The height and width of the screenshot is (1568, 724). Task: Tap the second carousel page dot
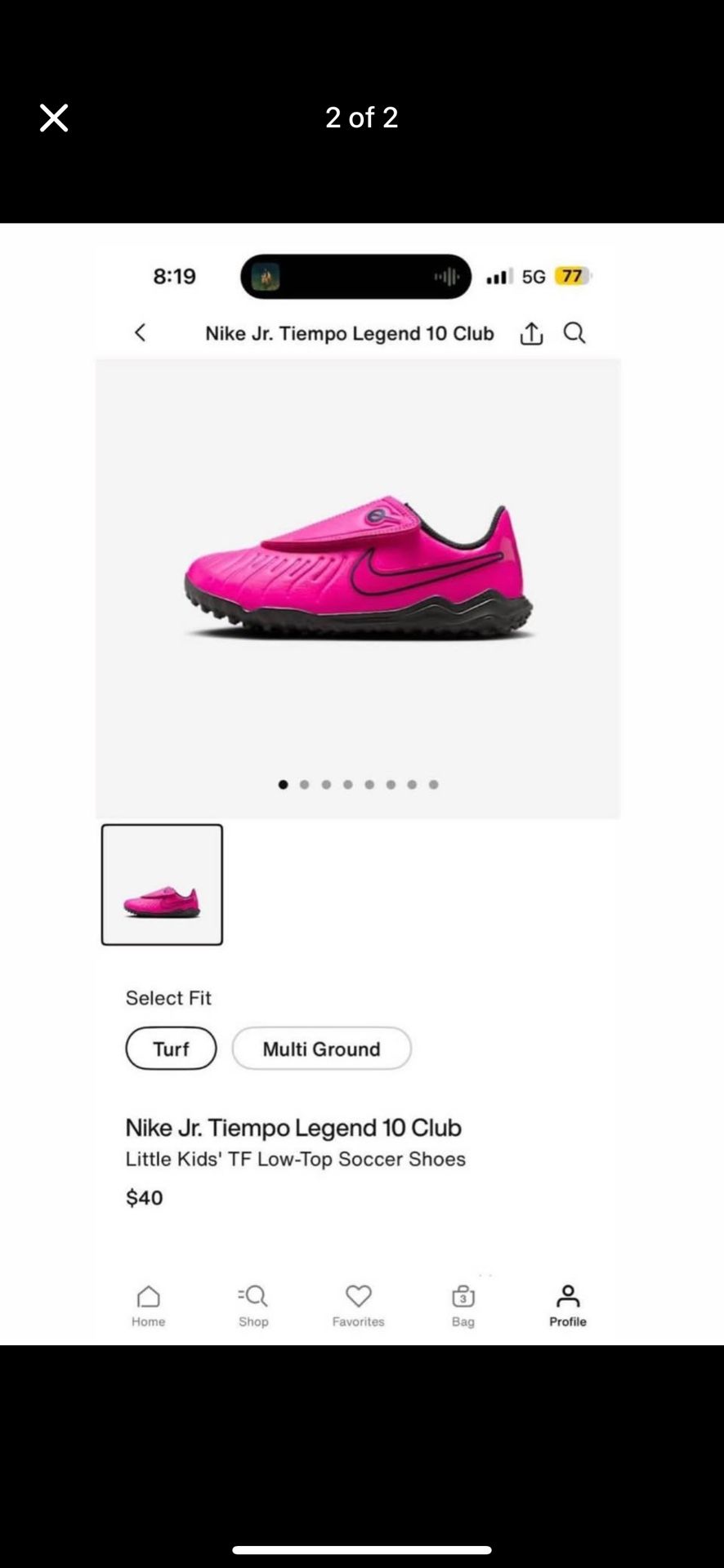[x=305, y=784]
